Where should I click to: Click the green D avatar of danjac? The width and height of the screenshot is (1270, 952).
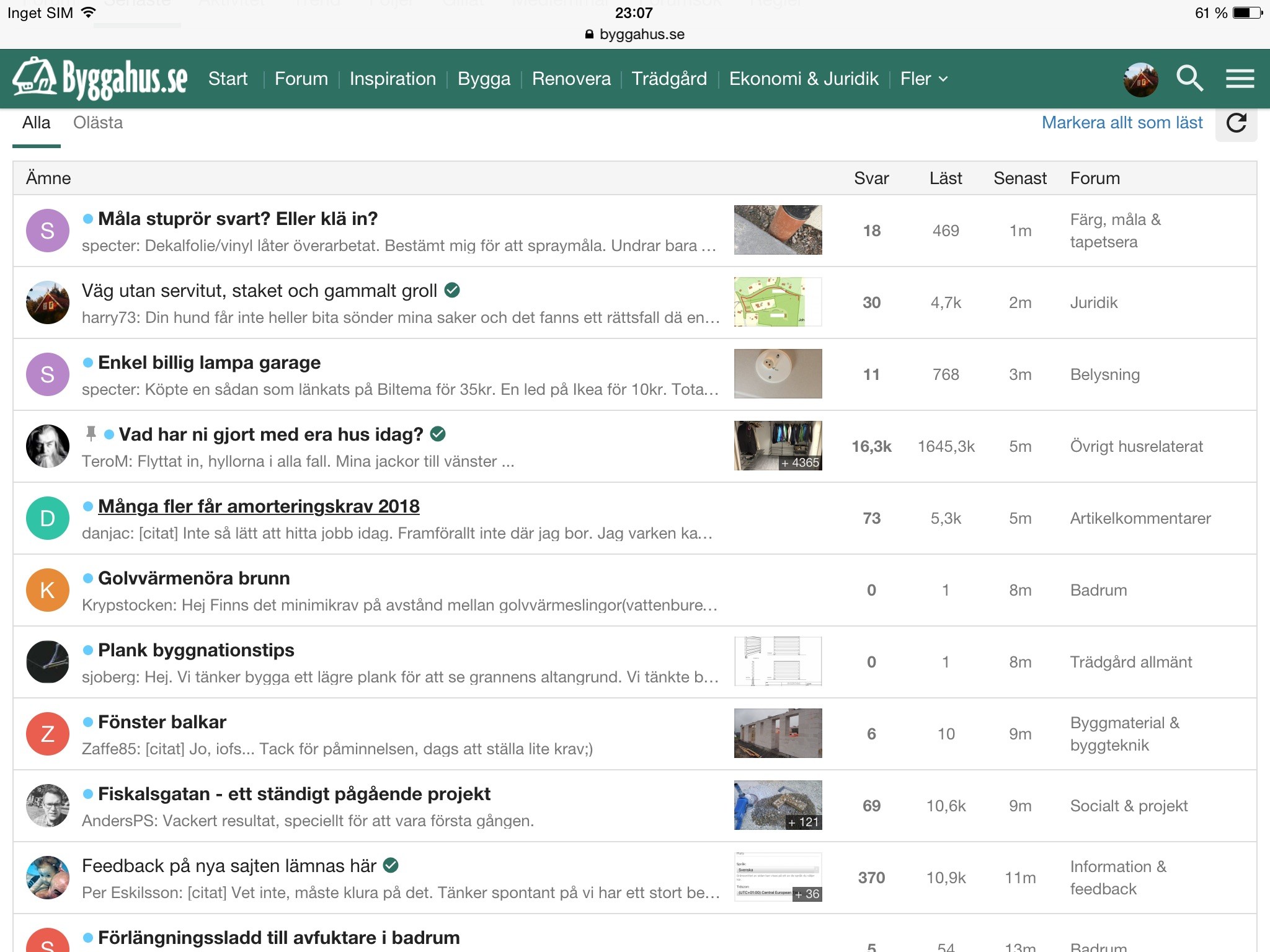click(x=48, y=518)
